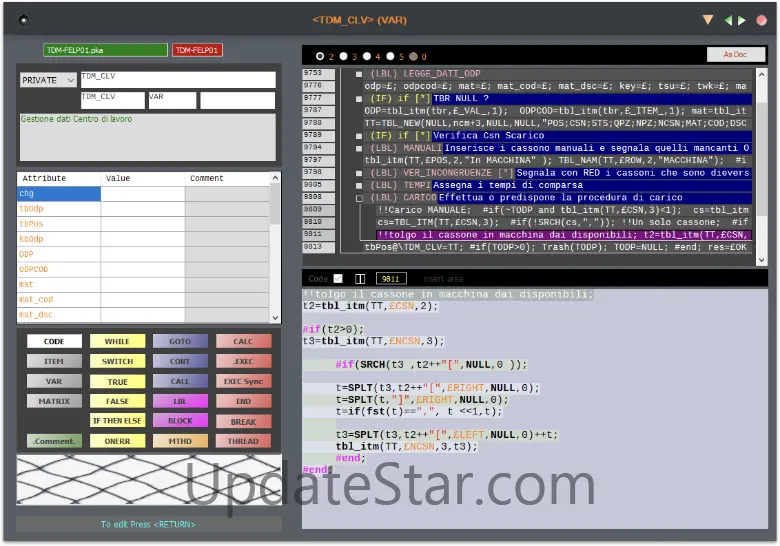Toggle the Code checkbox

tap(338, 278)
